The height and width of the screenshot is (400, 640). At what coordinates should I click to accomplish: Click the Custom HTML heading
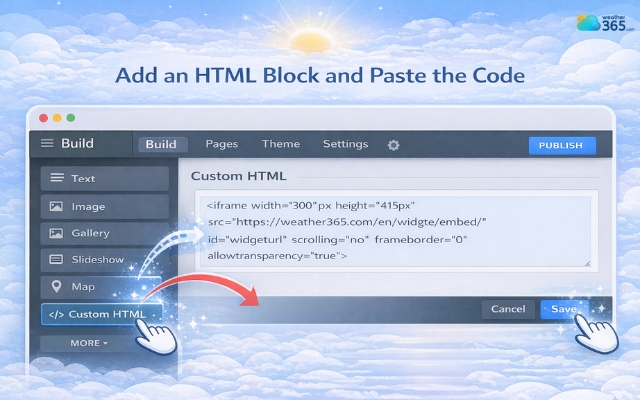pyautogui.click(x=239, y=176)
